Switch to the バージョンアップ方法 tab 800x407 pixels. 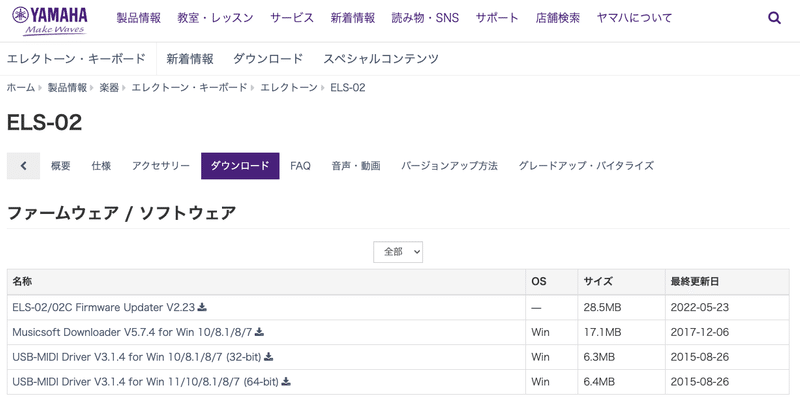point(449,166)
